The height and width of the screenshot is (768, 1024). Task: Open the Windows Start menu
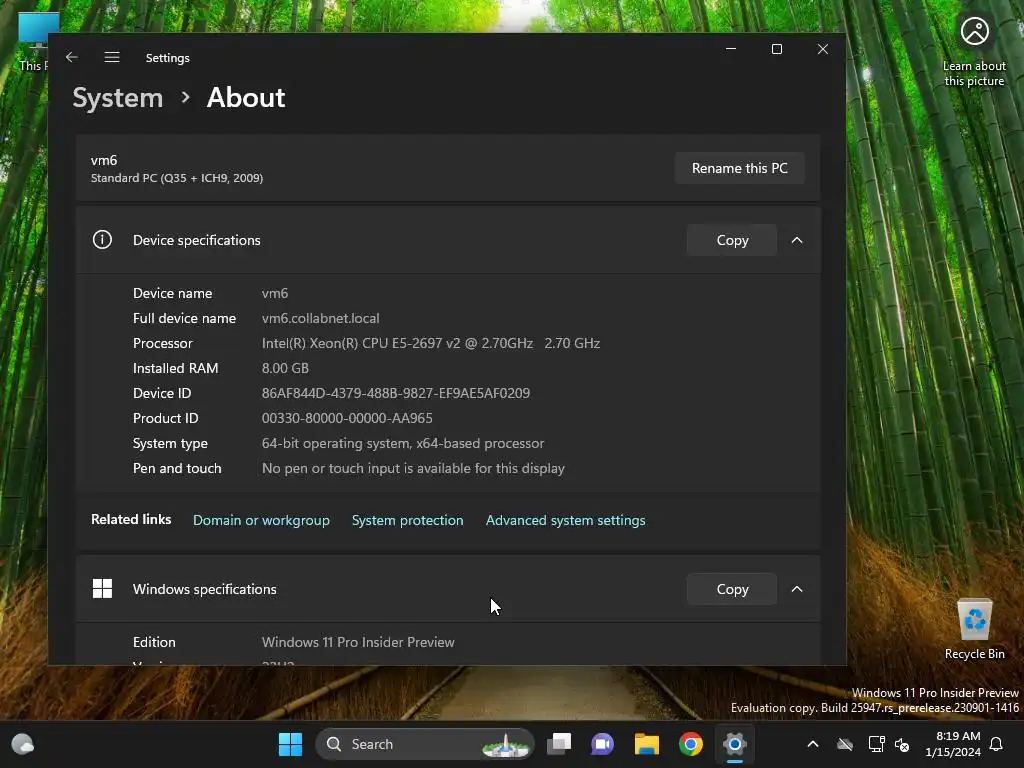coord(291,744)
